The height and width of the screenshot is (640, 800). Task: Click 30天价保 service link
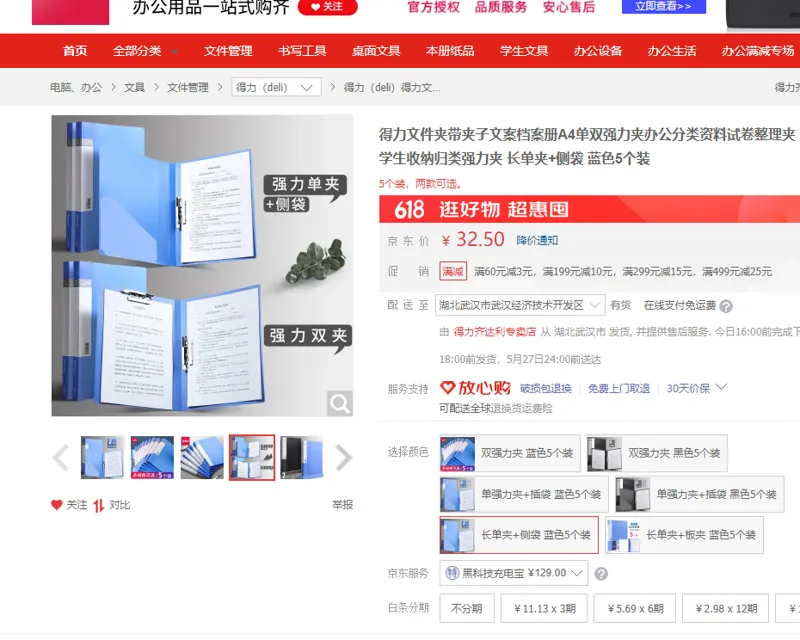pyautogui.click(x=688, y=388)
